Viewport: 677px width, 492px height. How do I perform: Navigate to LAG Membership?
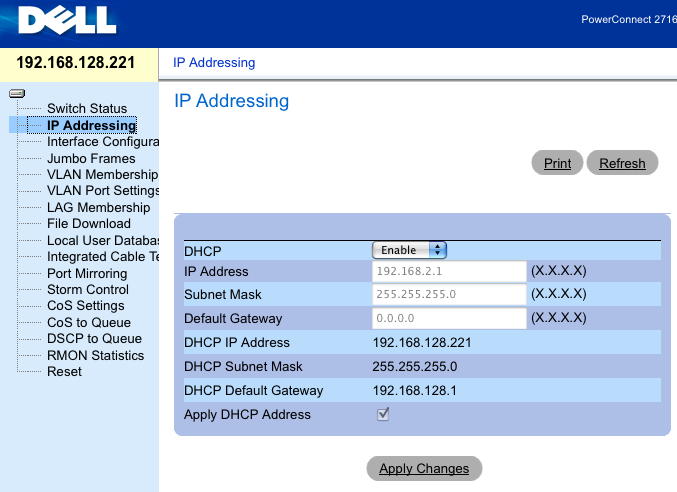98,207
